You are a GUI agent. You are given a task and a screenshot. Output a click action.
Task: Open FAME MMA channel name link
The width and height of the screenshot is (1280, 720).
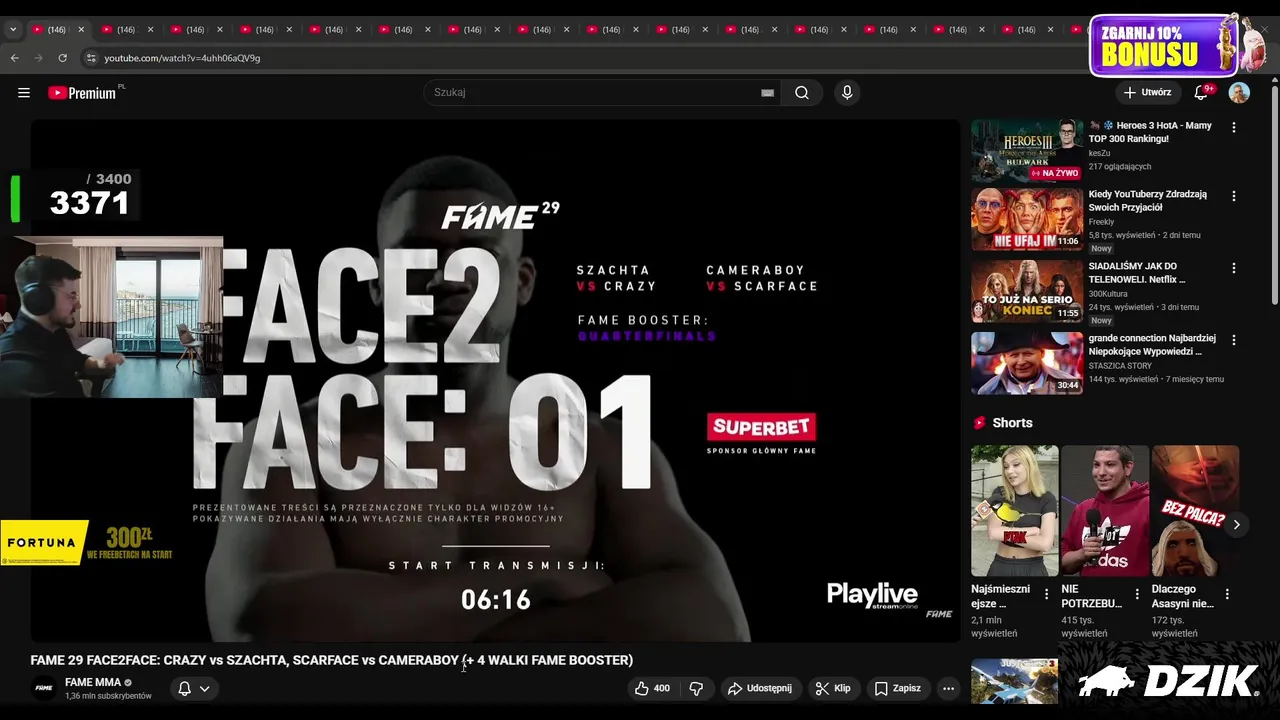point(93,682)
